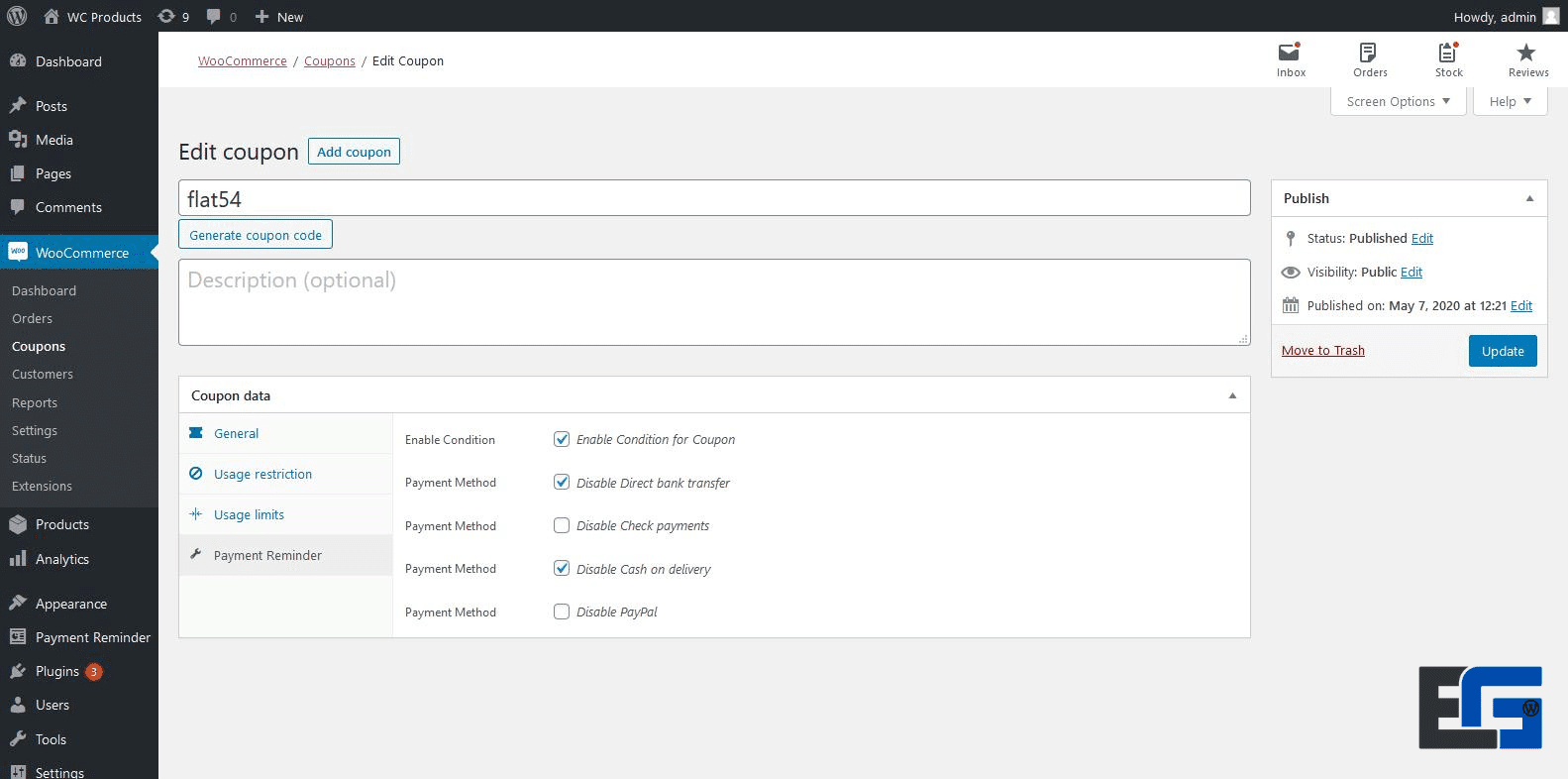Click the admin user avatar
The image size is (1568, 779).
coord(1551,16)
